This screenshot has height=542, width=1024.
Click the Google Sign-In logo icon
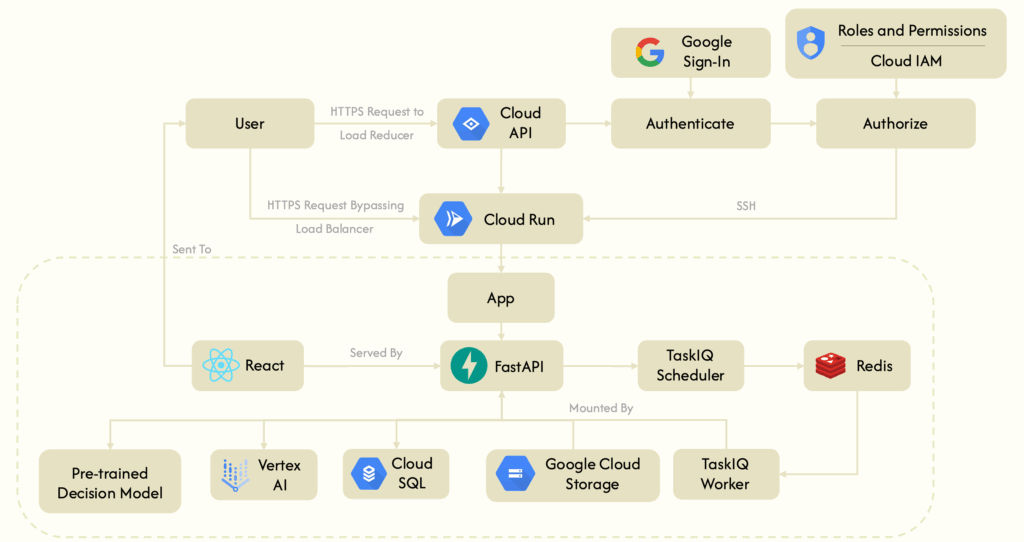[650, 52]
